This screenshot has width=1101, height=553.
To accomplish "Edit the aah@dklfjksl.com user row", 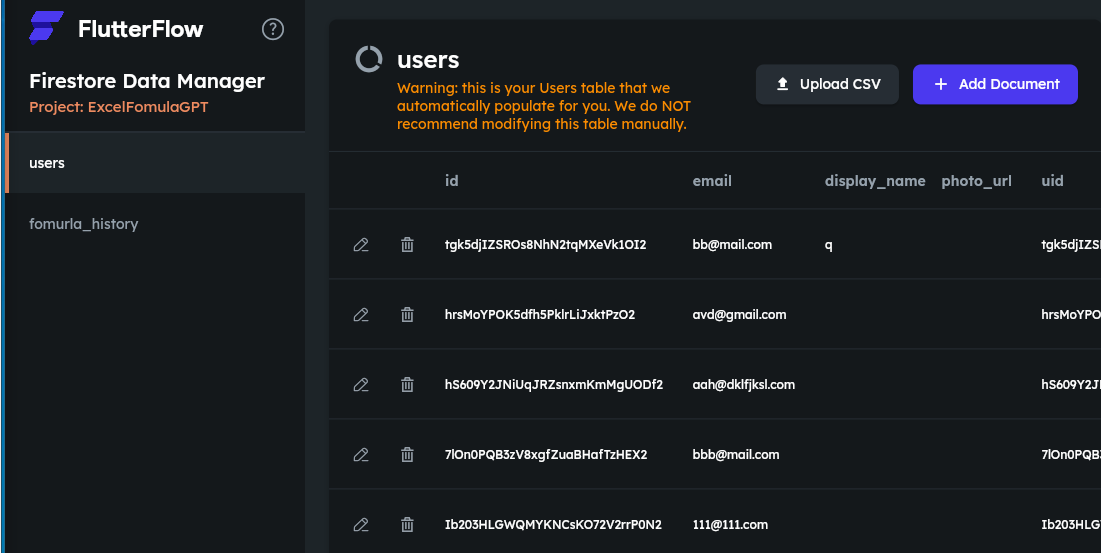I will point(361,385).
